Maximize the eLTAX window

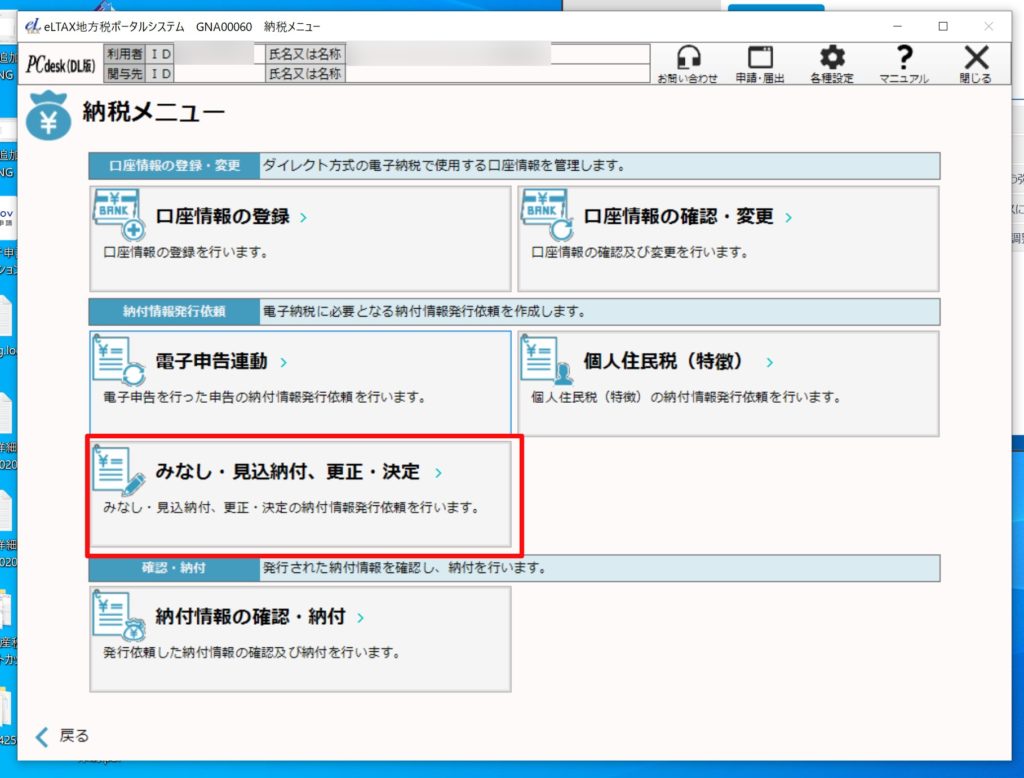942,26
